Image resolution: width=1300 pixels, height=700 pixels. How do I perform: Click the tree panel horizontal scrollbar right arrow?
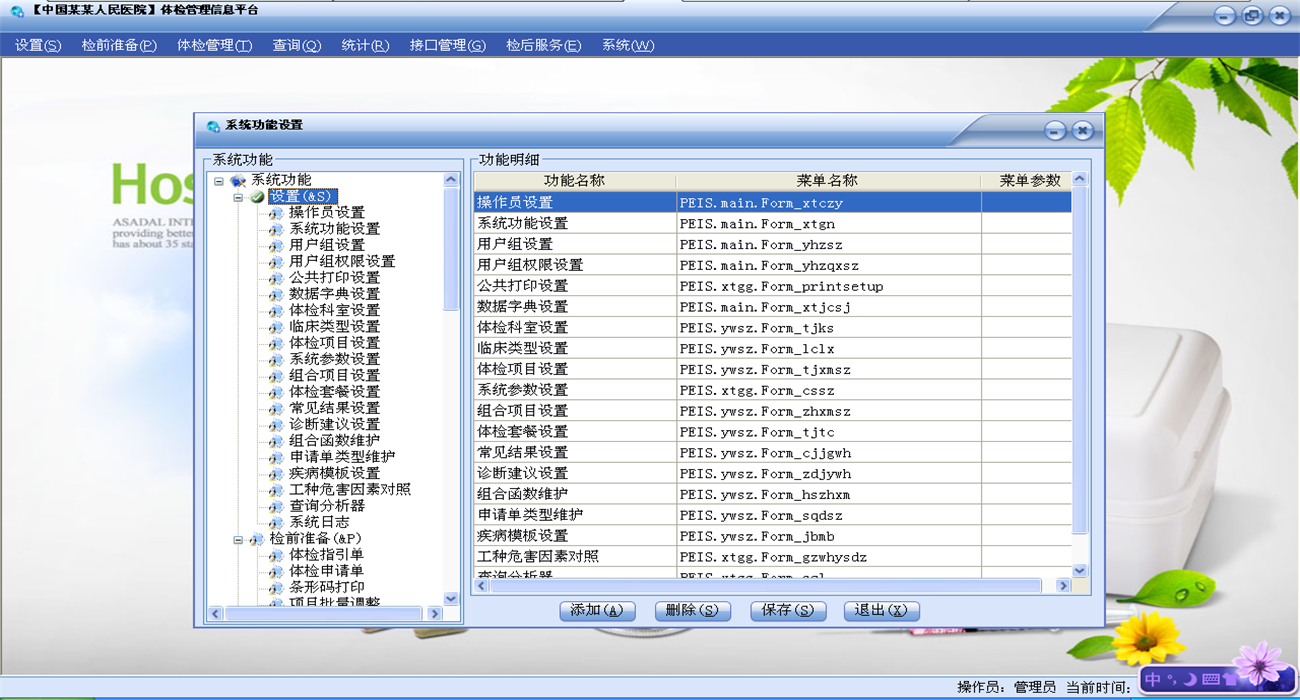[x=434, y=614]
